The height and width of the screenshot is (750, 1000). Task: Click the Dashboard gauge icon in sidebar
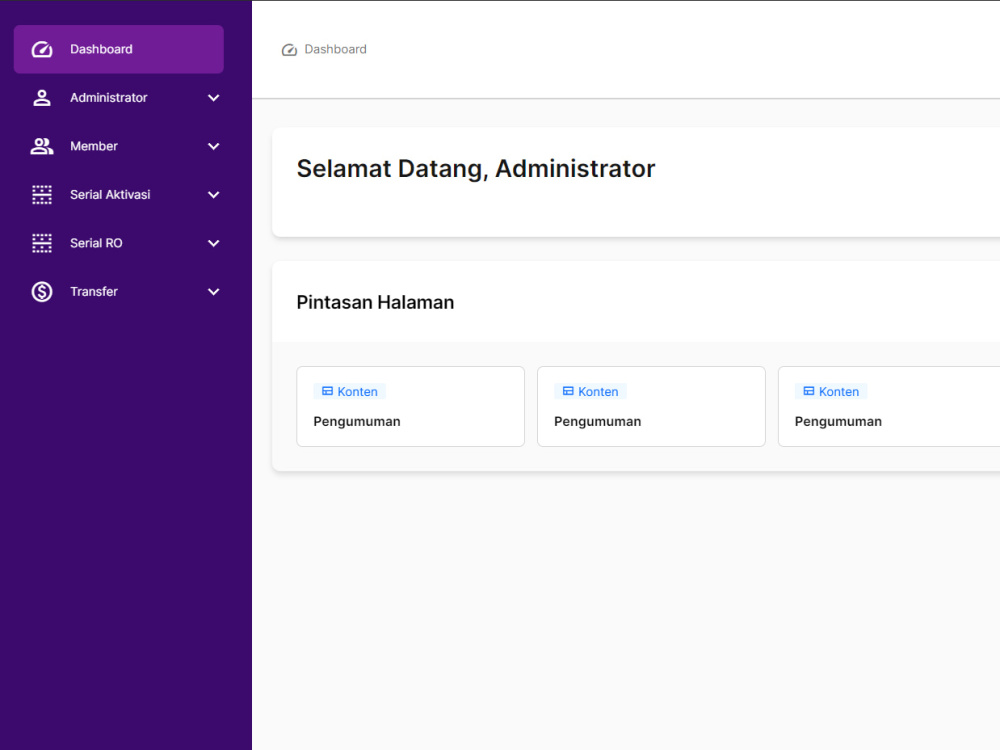(x=42, y=49)
